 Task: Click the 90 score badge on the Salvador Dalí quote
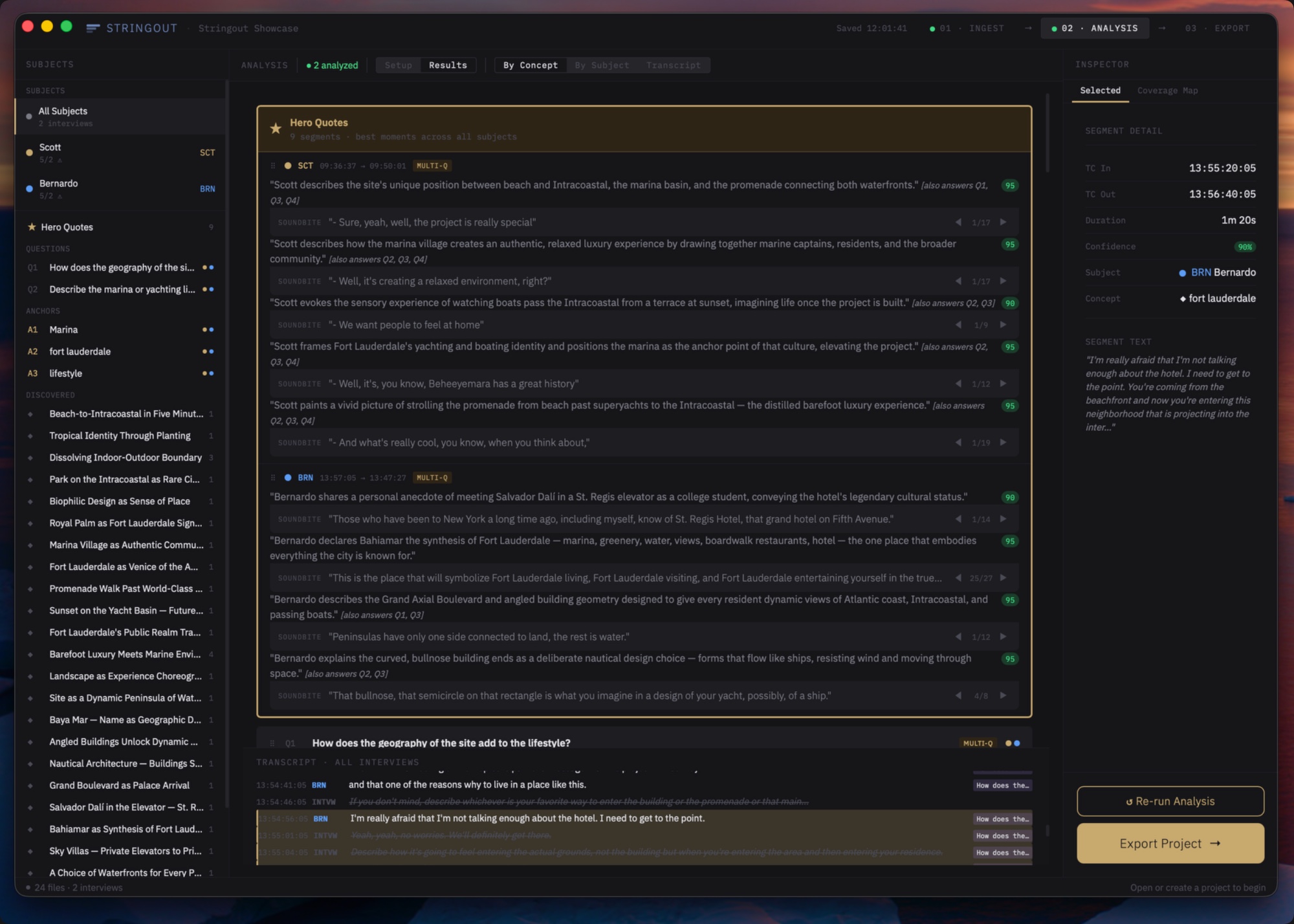point(1009,498)
